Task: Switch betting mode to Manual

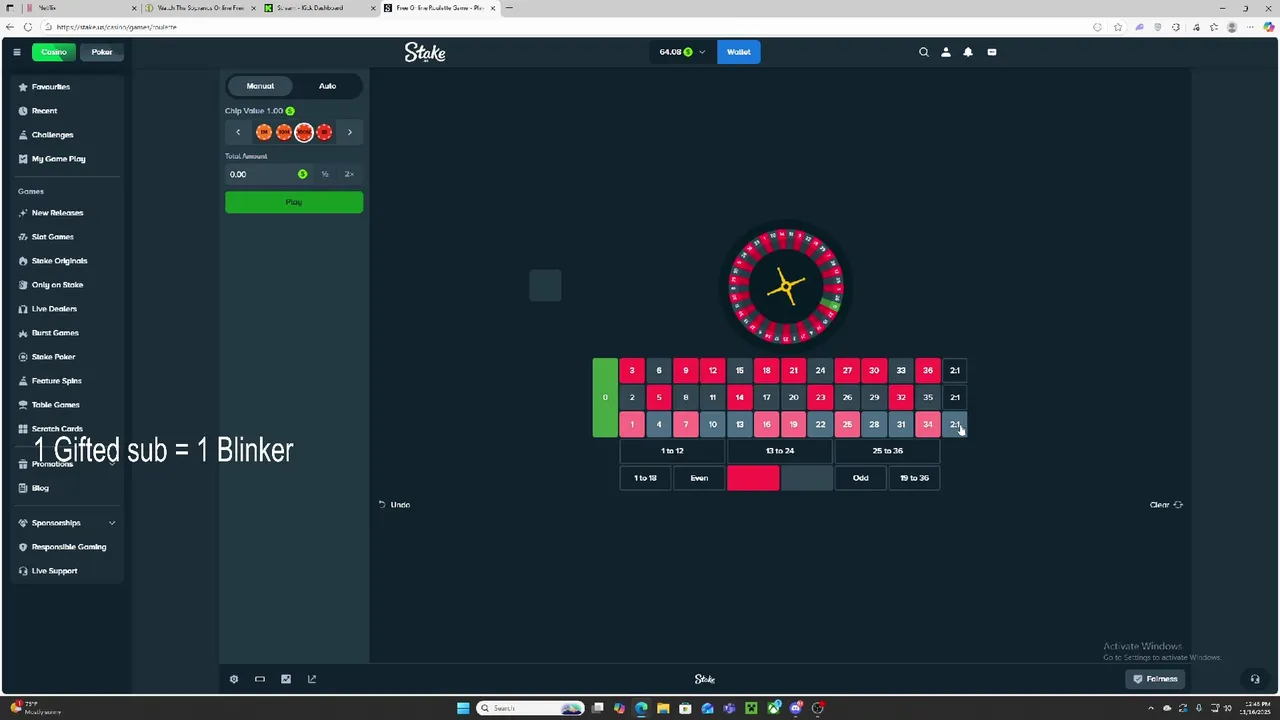Action: point(260,86)
